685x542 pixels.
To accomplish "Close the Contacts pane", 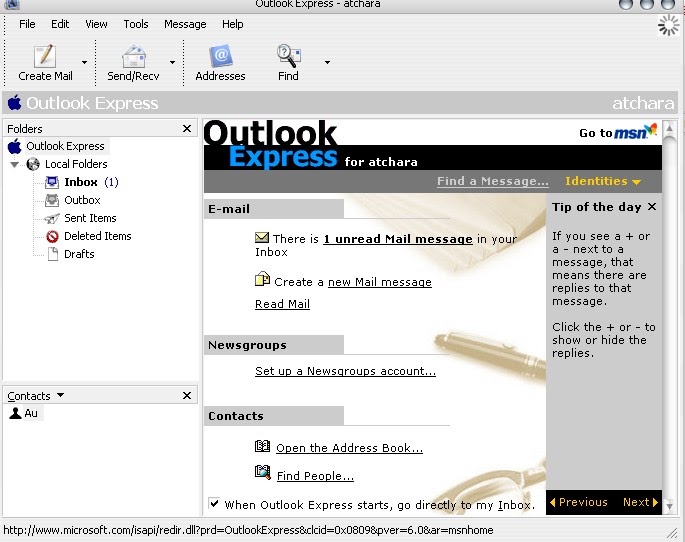I will click(187, 395).
